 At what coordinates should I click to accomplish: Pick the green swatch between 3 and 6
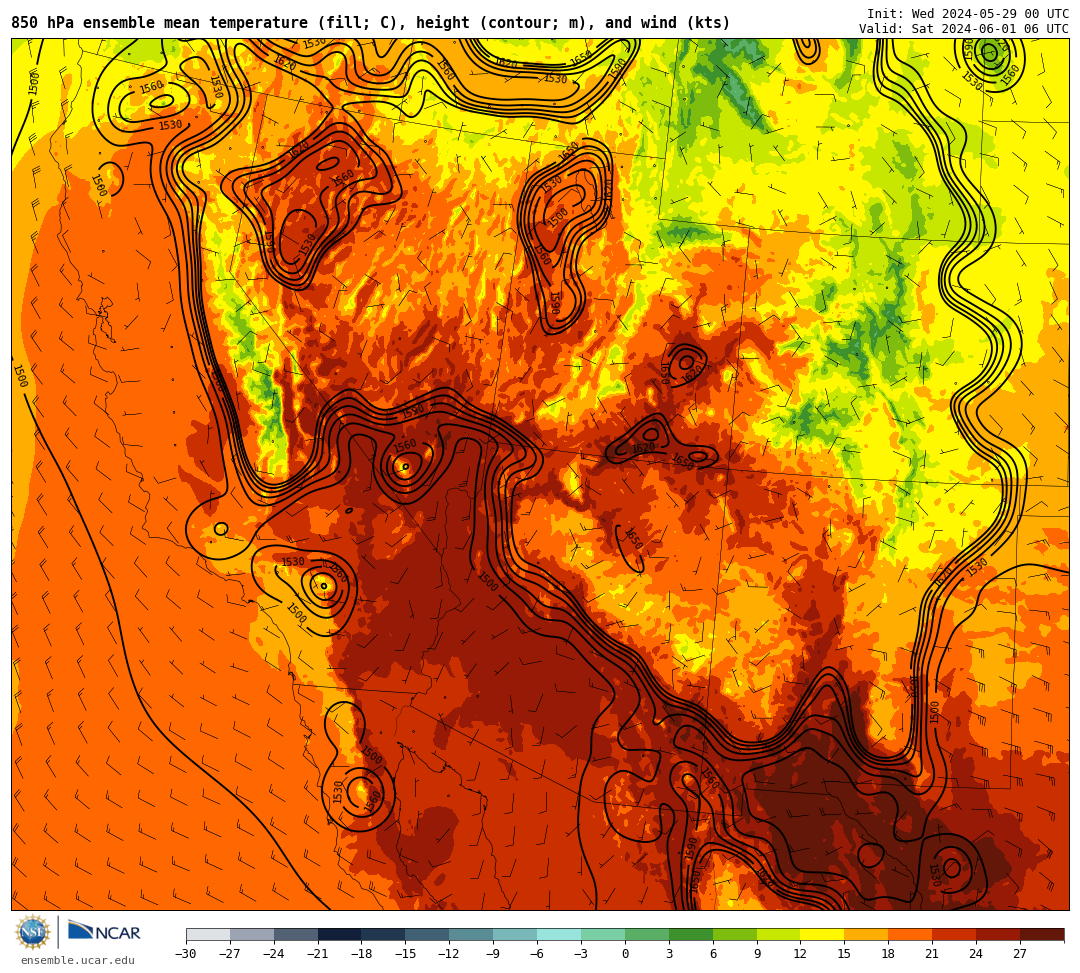click(691, 934)
